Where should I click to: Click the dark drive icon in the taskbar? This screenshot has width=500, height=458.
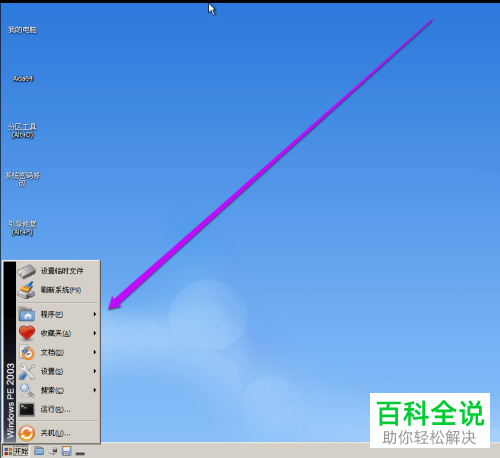[x=80, y=453]
